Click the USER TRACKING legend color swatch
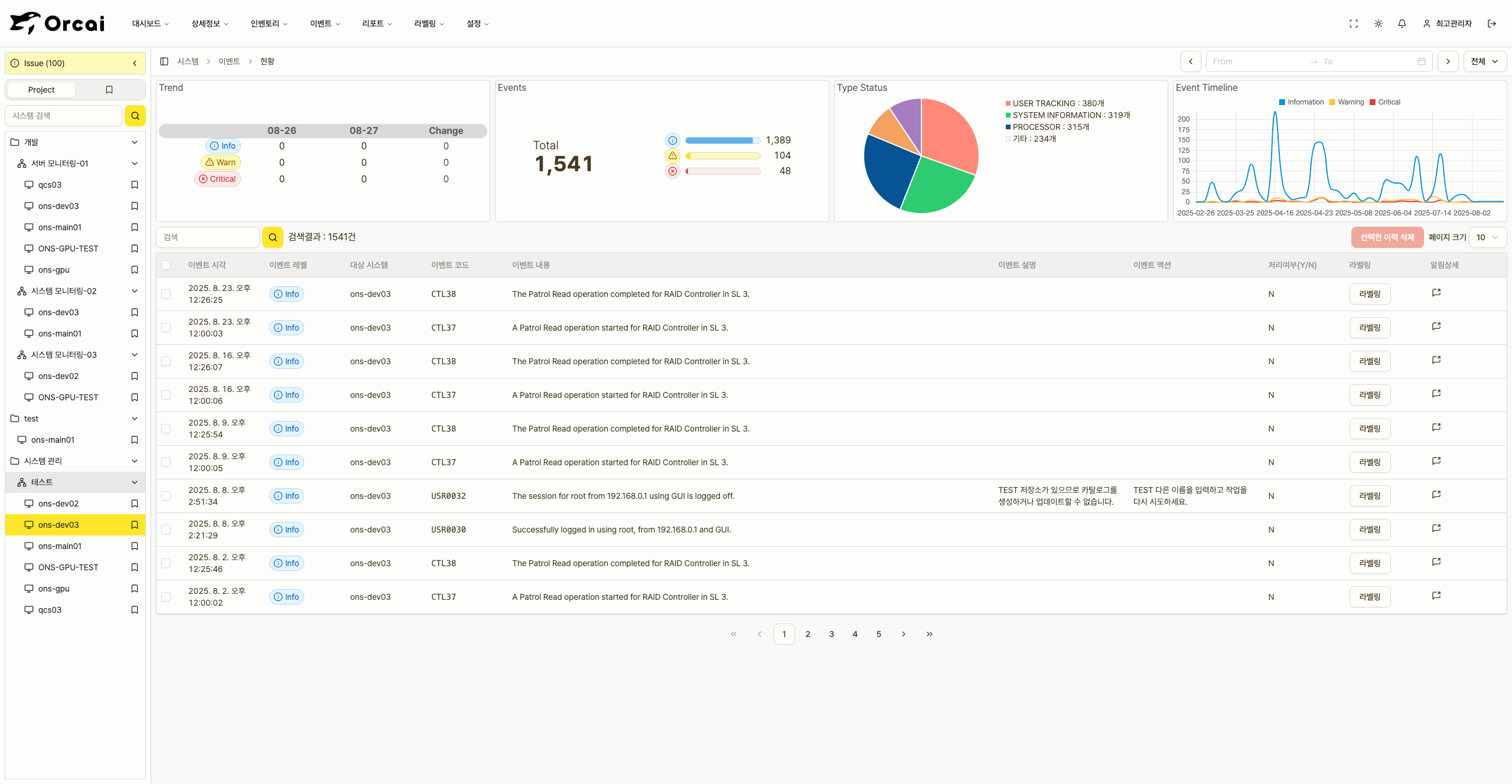This screenshot has height=784, width=1512. (x=1008, y=103)
